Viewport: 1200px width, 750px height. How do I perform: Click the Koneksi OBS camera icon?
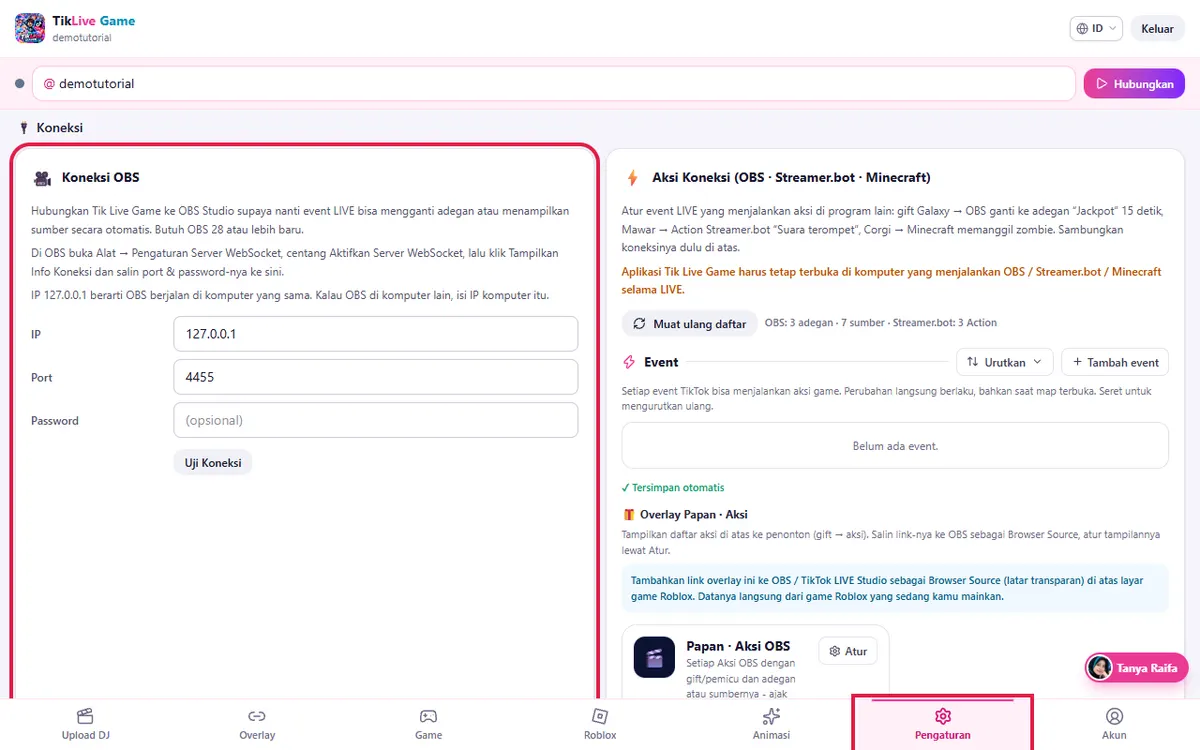pos(42,178)
